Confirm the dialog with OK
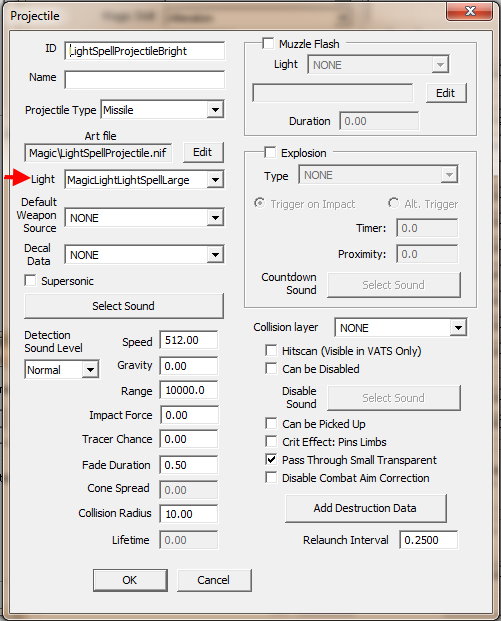The height and width of the screenshot is (621, 501). coord(130,580)
